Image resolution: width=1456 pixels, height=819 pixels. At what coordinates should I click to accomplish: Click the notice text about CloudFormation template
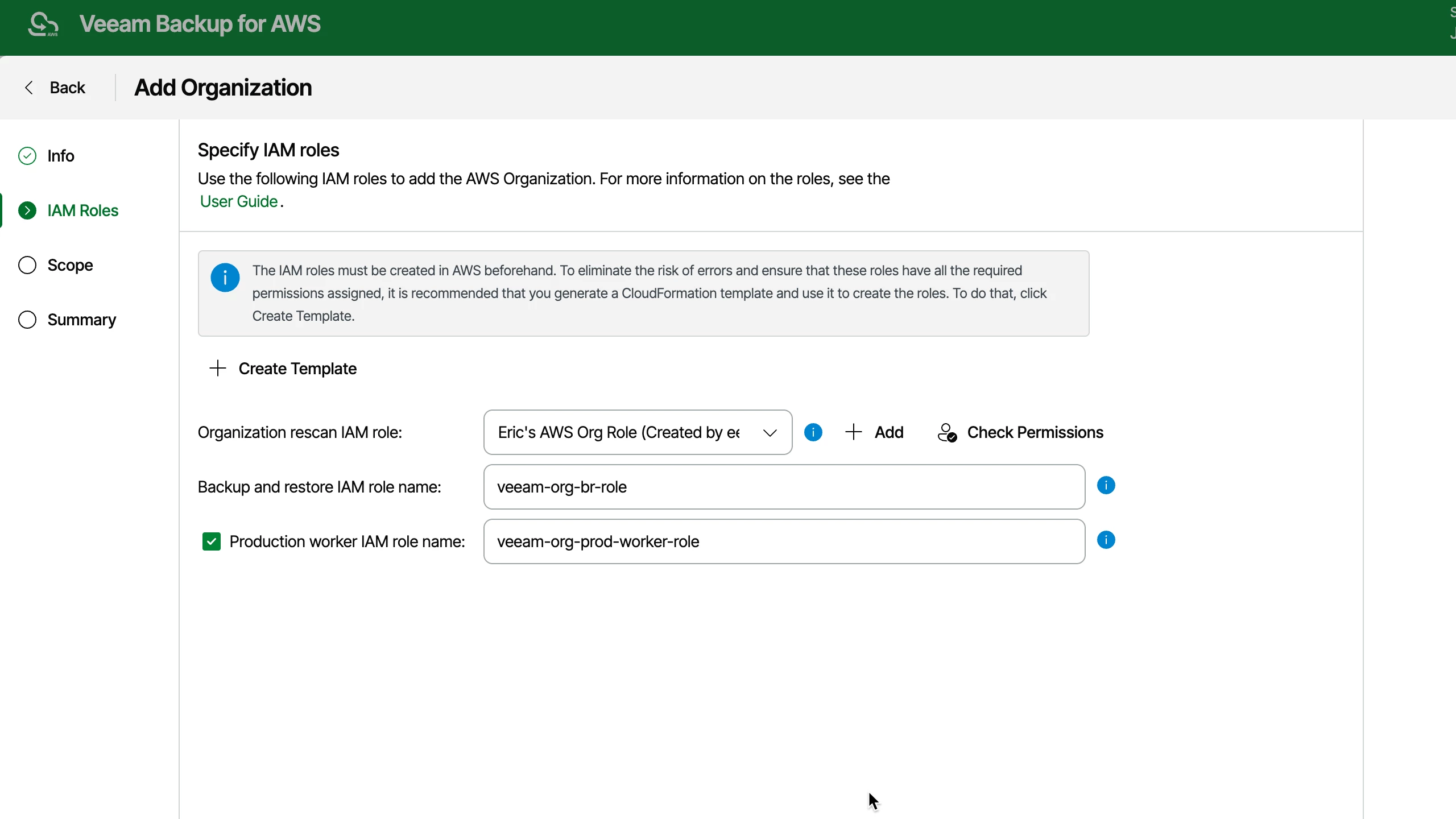[x=650, y=293]
